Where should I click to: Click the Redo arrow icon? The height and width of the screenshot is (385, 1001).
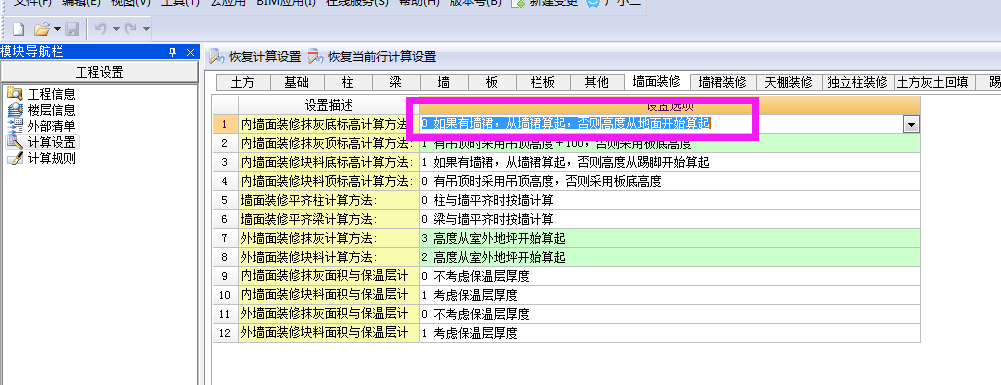coord(132,29)
